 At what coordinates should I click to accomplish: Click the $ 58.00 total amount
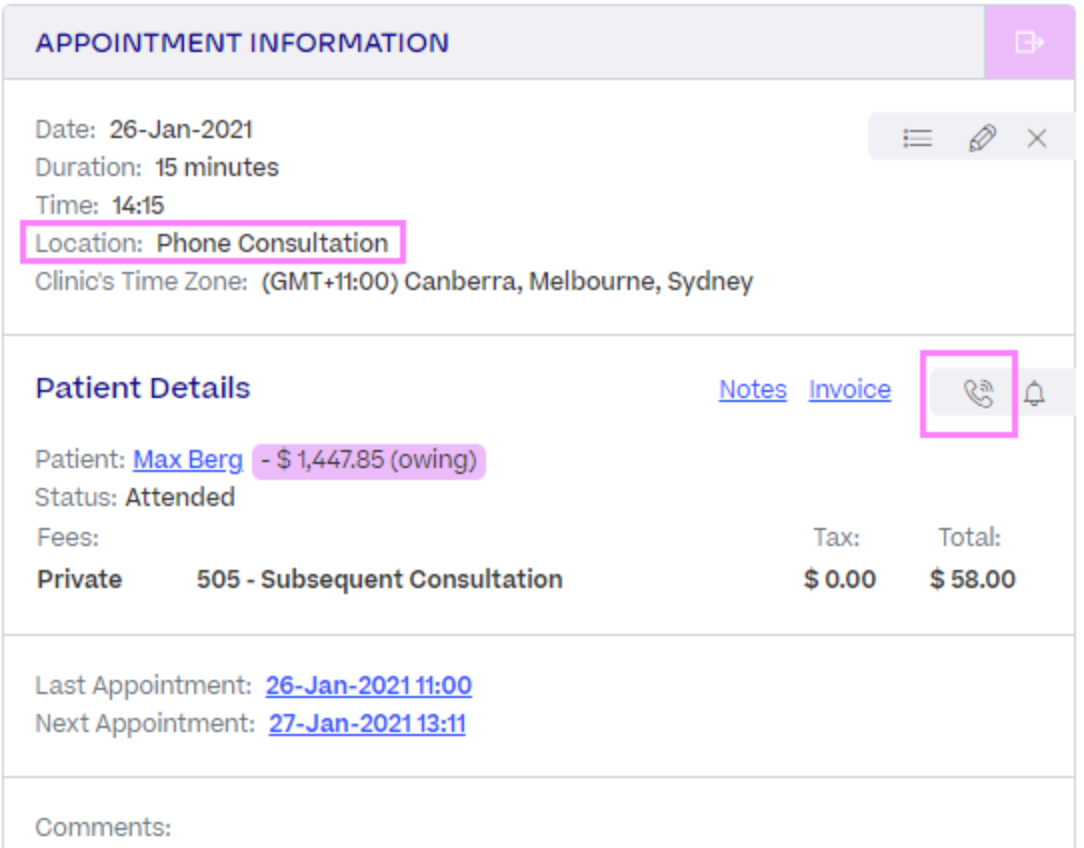point(973,579)
